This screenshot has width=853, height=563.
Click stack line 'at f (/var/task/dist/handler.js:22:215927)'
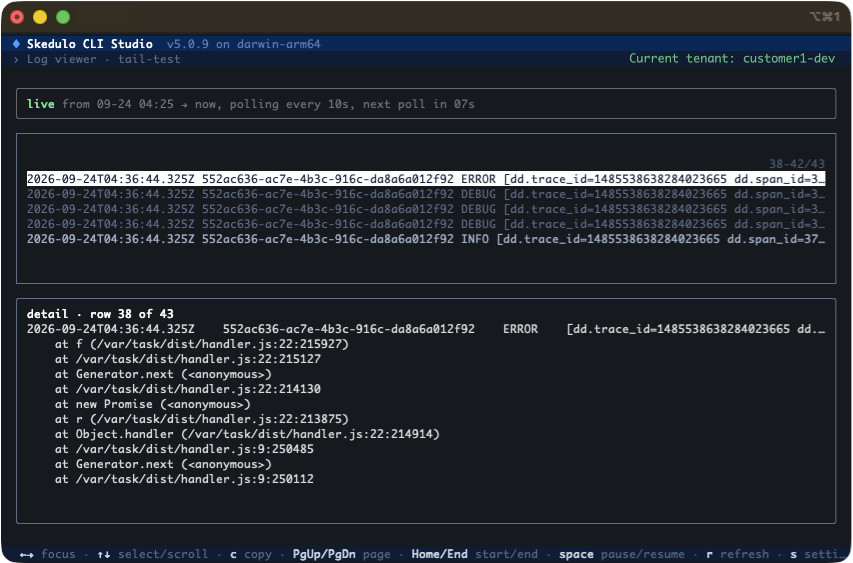(x=202, y=344)
